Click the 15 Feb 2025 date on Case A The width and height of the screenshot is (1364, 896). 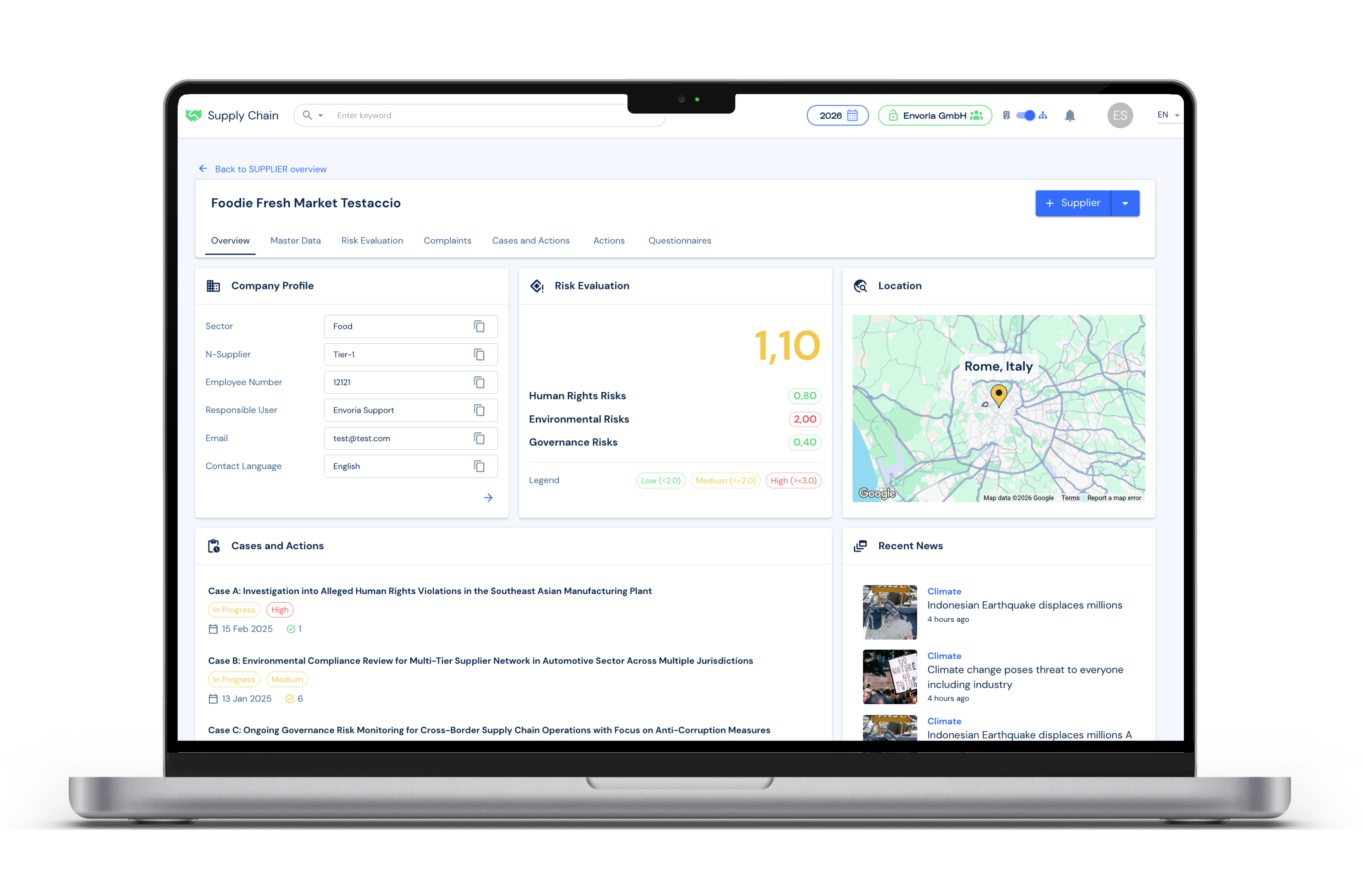tap(247, 629)
